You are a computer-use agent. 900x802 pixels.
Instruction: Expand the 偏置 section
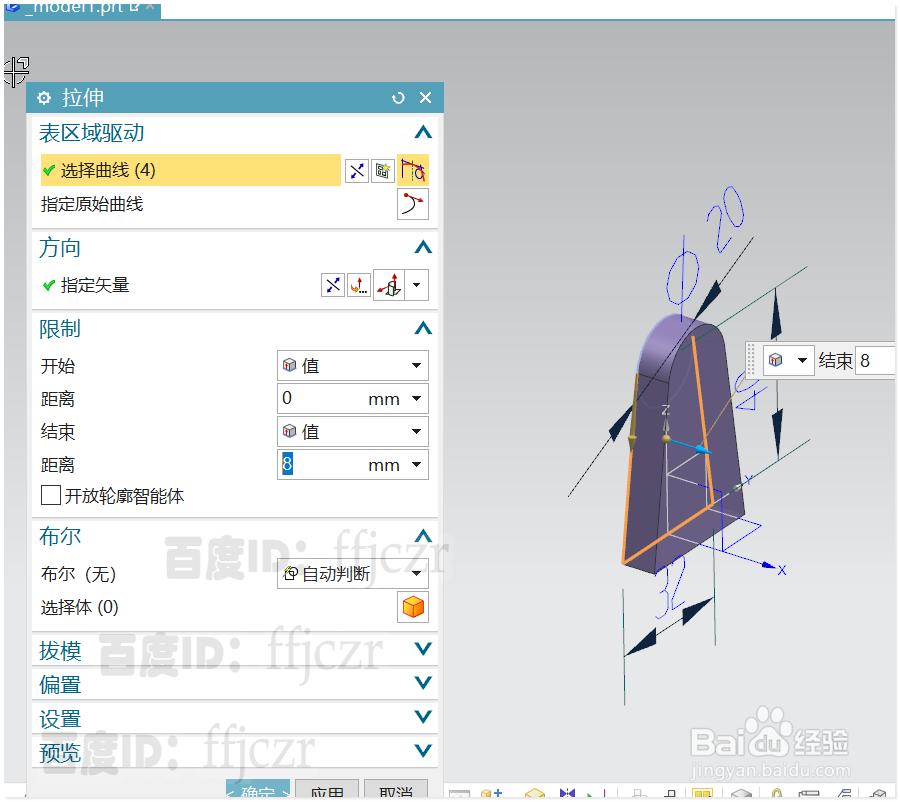pos(423,683)
